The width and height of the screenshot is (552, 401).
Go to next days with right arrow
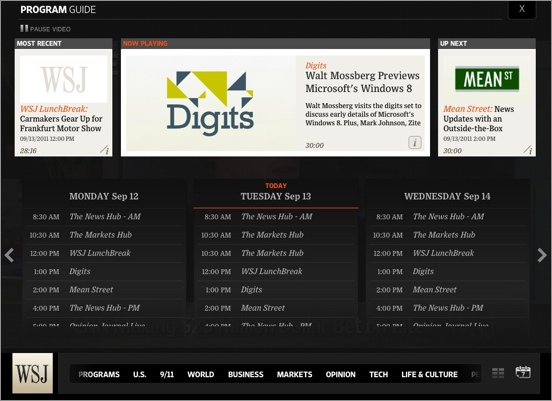pyautogui.click(x=542, y=255)
